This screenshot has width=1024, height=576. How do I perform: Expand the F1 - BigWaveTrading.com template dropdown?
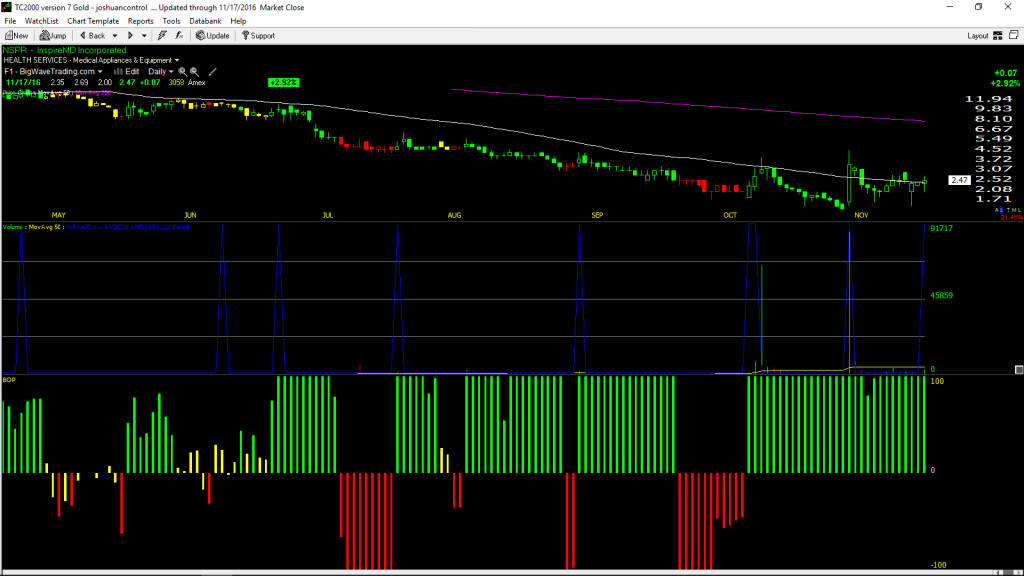[100, 72]
